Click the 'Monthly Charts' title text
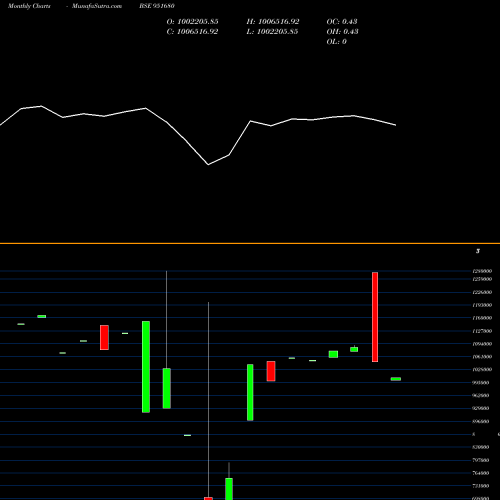Screen dimensions: 500x500 tap(29, 6)
